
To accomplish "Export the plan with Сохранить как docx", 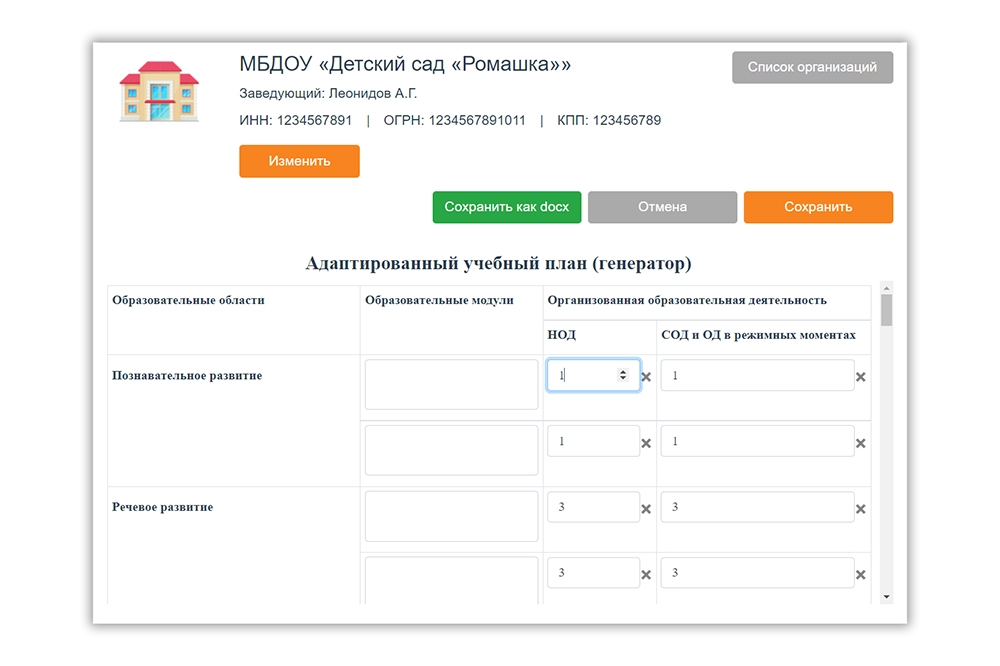I will [506, 207].
